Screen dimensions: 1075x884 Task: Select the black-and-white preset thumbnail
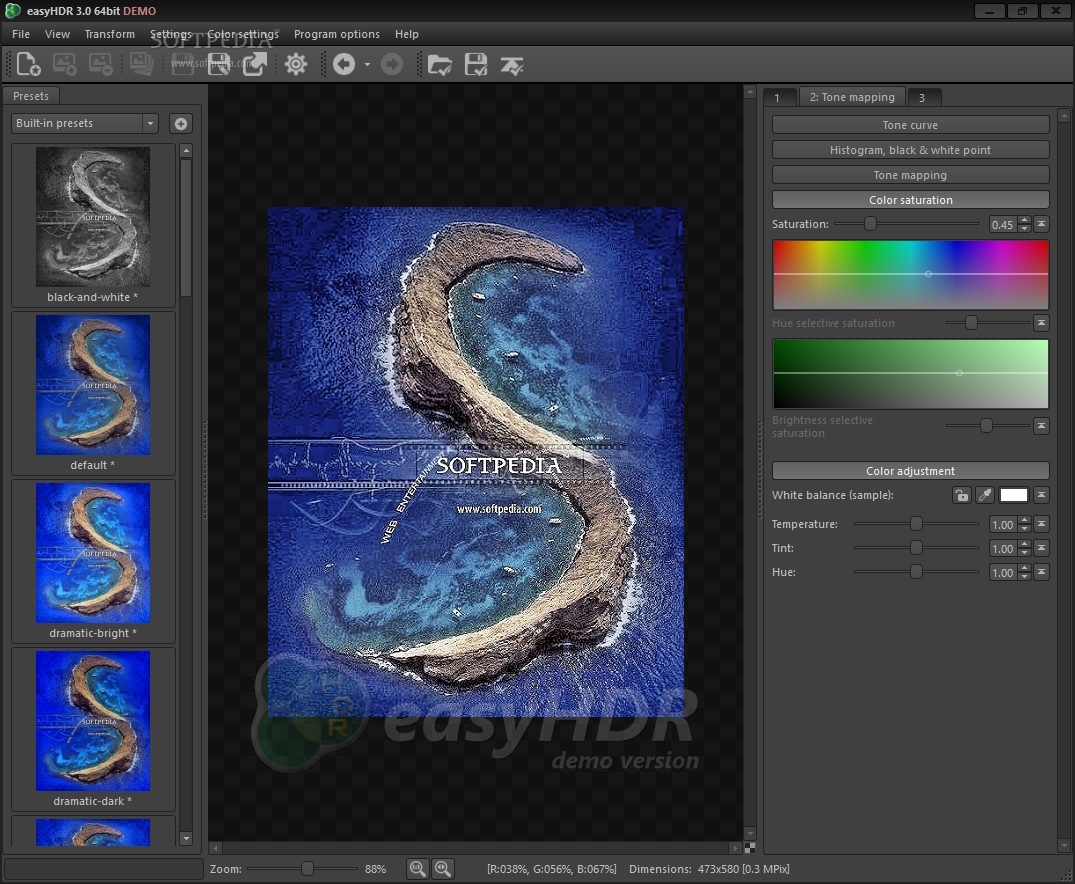[x=93, y=217]
